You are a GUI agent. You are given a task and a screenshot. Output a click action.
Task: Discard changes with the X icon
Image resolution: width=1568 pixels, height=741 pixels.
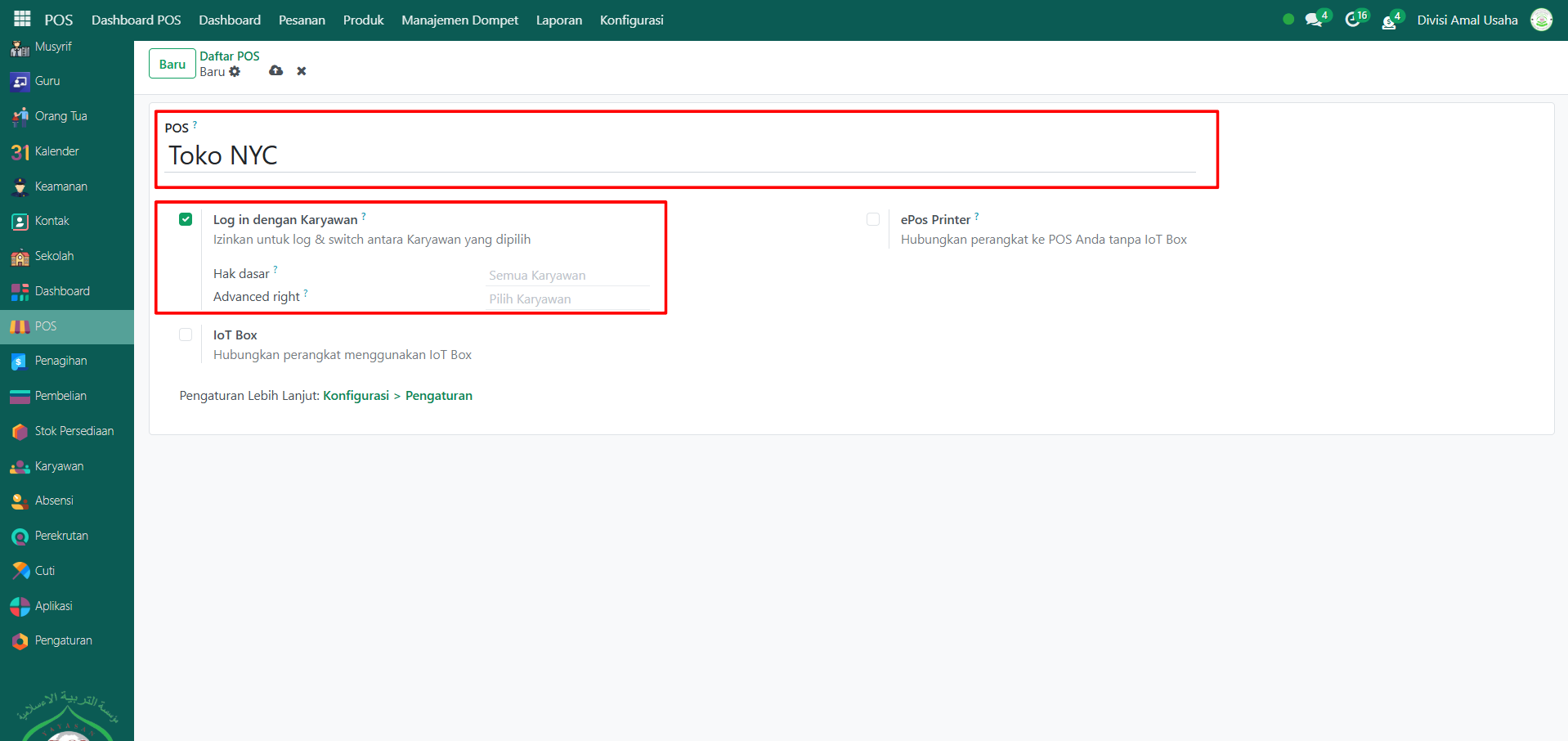click(x=302, y=71)
